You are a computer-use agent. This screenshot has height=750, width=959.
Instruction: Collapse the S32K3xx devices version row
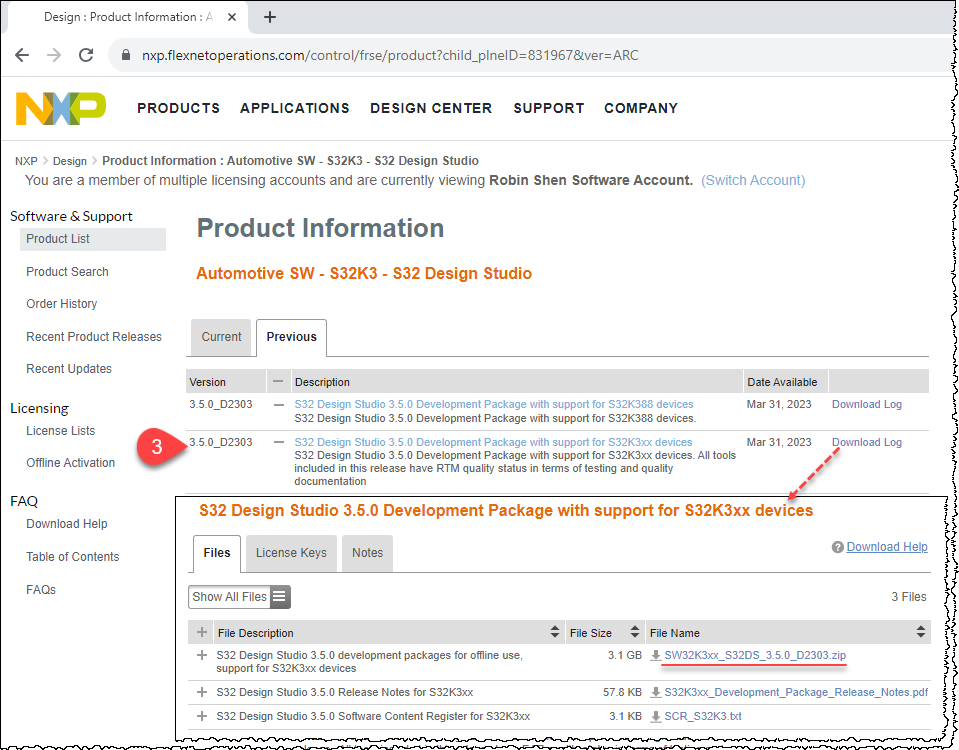click(279, 442)
